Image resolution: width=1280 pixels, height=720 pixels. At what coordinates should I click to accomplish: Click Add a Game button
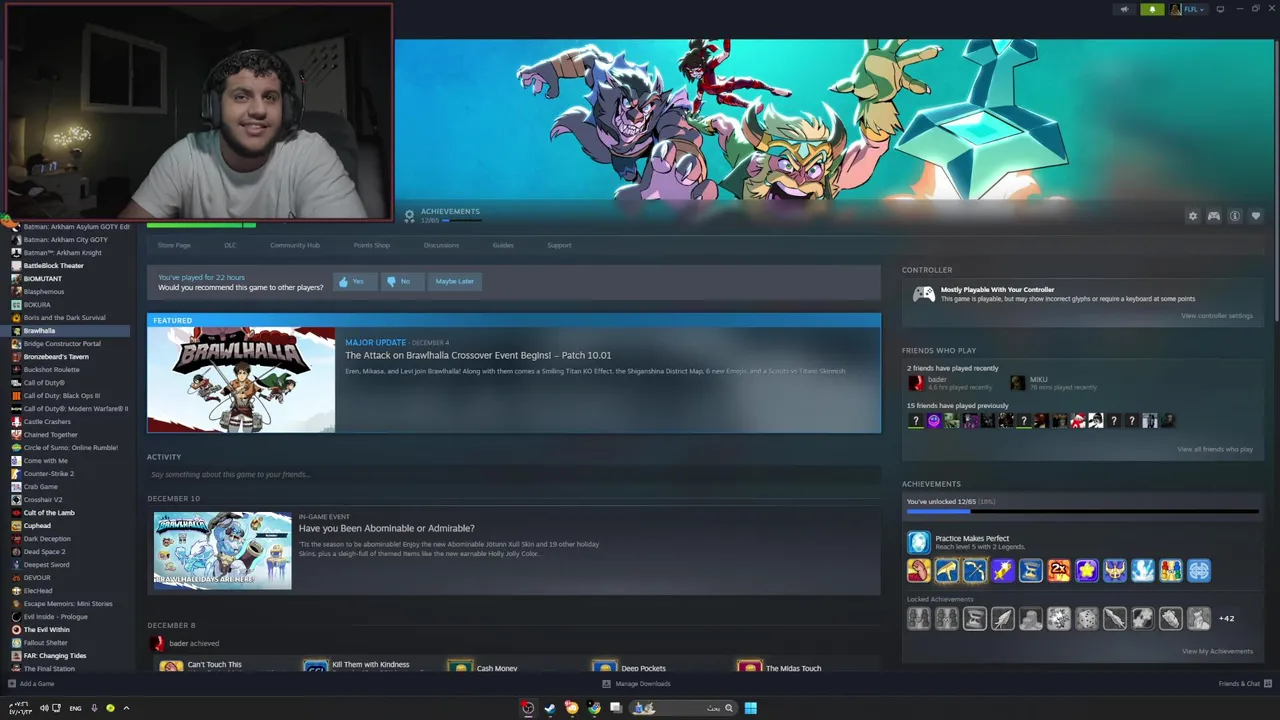click(x=31, y=684)
